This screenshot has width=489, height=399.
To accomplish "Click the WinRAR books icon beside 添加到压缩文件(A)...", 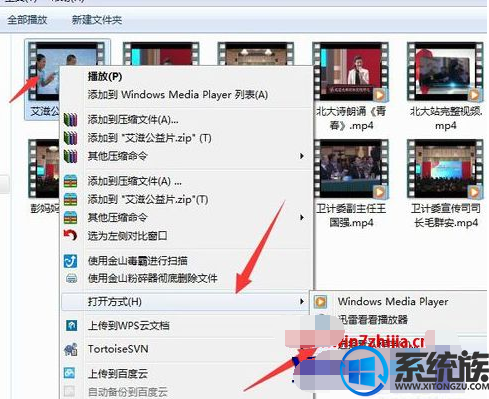I will point(70,120).
